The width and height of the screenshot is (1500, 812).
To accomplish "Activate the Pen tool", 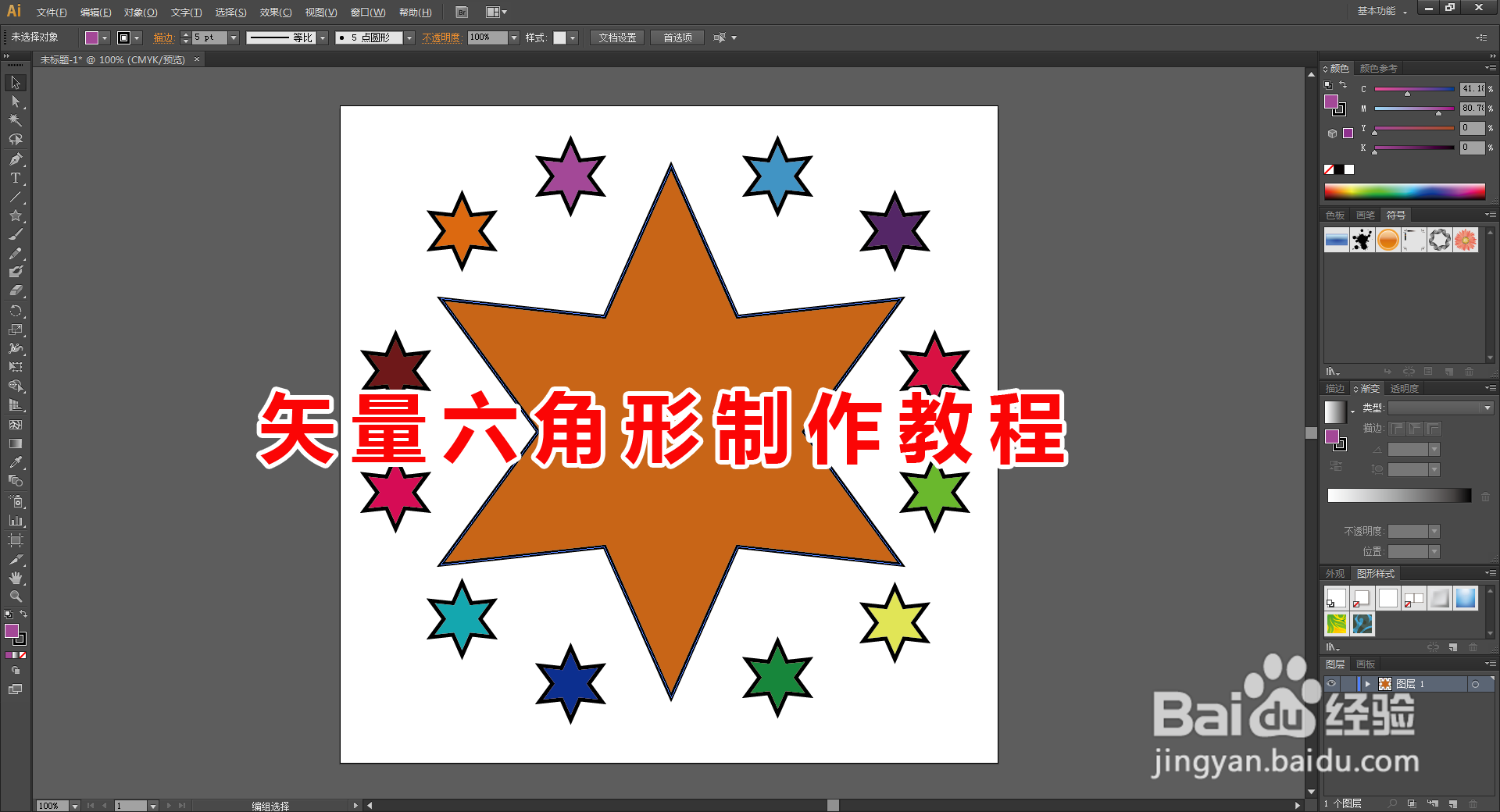I will click(16, 159).
